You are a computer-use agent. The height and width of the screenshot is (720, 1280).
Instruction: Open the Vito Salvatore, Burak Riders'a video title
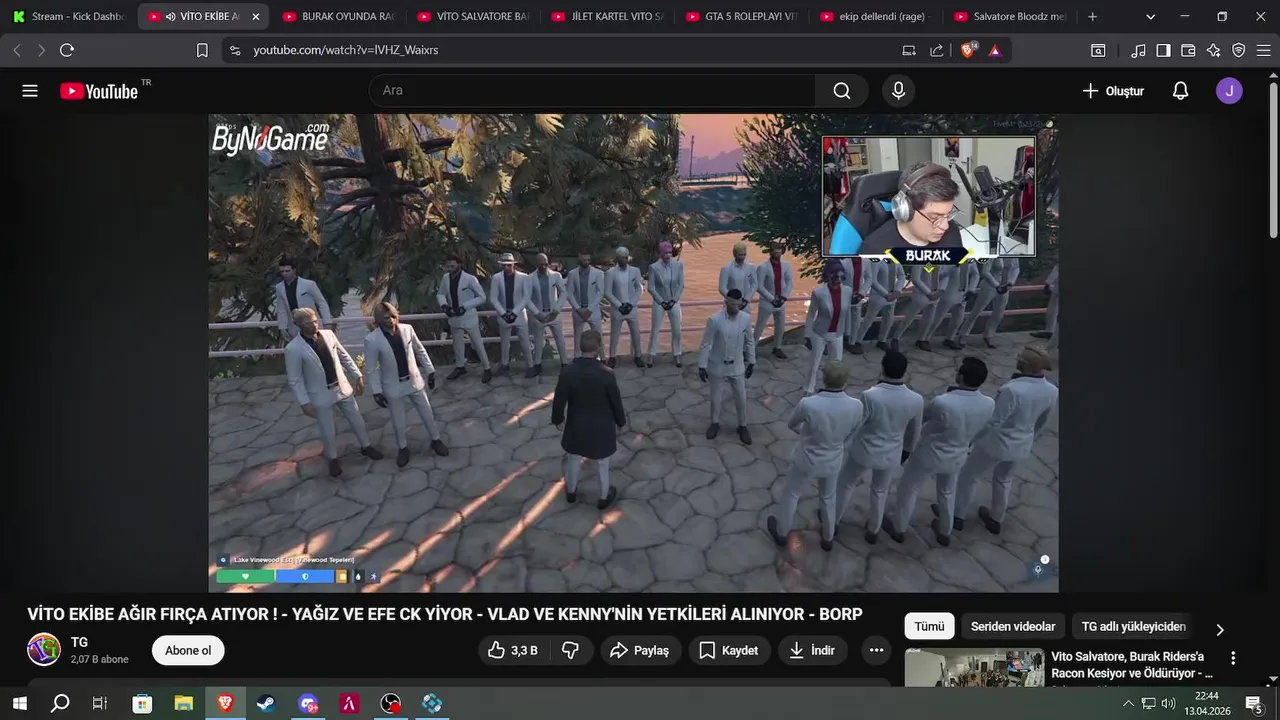coord(1131,665)
